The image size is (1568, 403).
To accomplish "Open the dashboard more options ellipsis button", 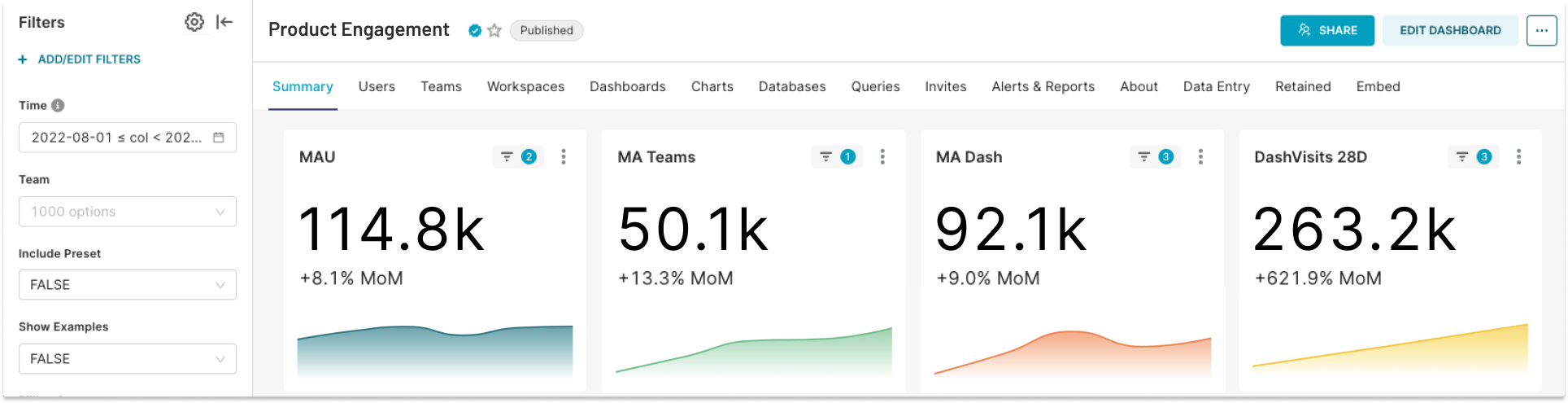I will point(1541,31).
